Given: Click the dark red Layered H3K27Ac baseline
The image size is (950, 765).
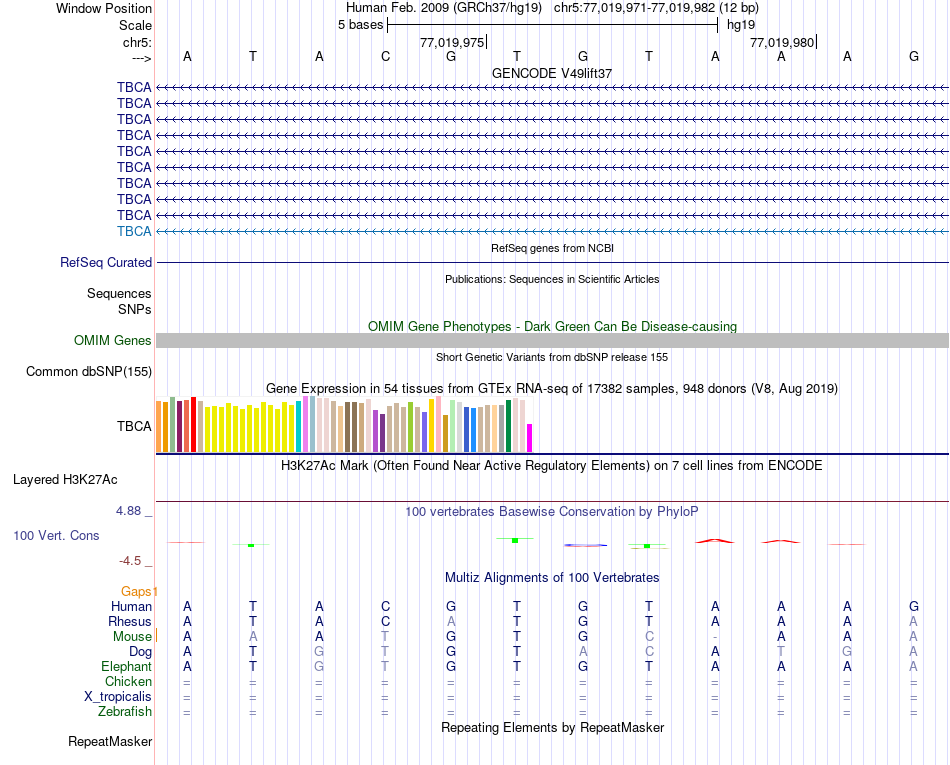Looking at the screenshot, I should coord(552,502).
